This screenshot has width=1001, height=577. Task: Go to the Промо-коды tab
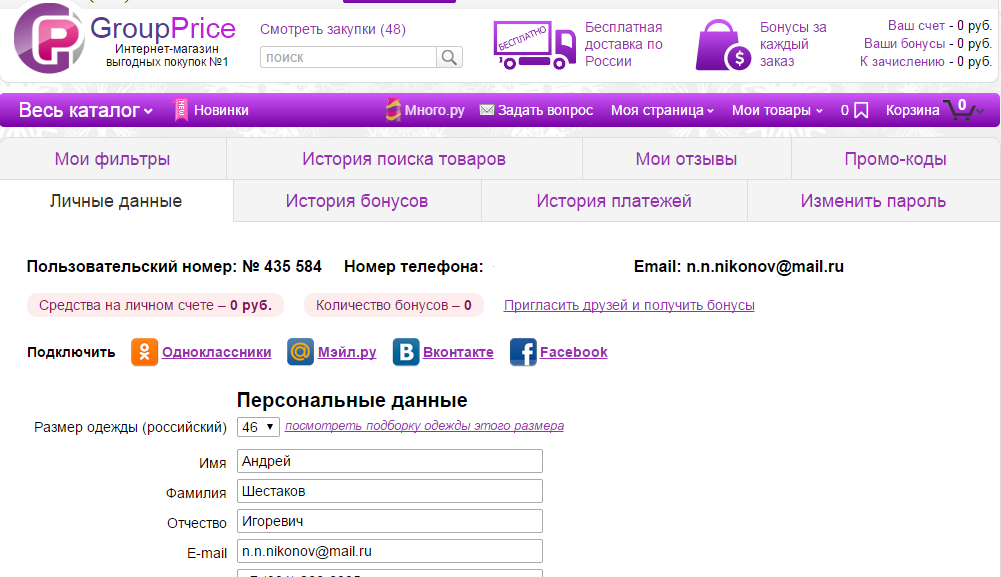point(895,159)
